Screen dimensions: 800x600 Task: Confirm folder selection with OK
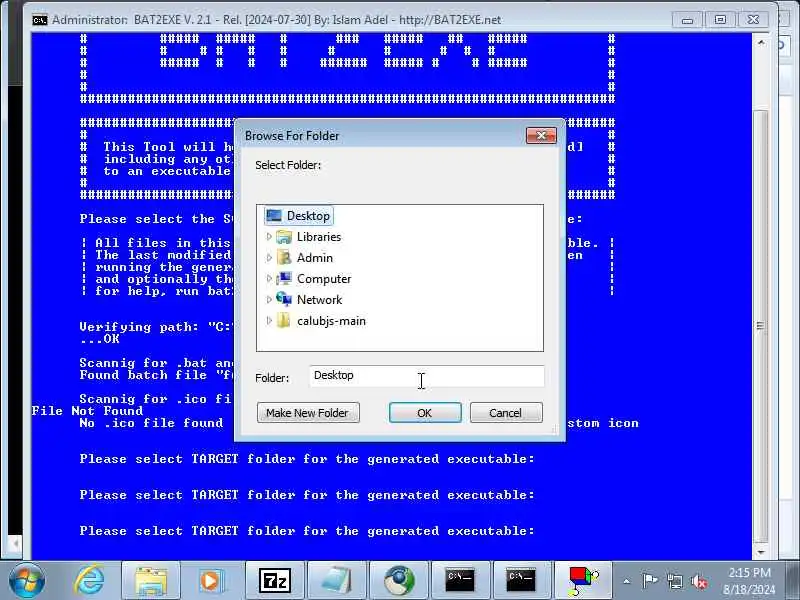tap(425, 413)
